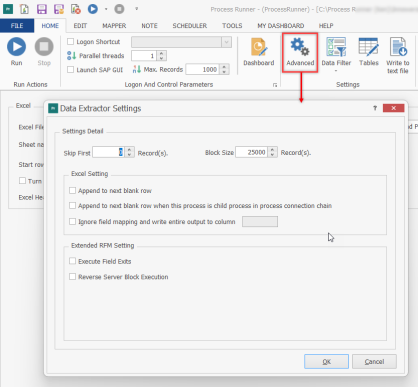Click the small blue Run icon in quick access toolbar
Viewport: 418px width, 387px height.
coord(93,9)
